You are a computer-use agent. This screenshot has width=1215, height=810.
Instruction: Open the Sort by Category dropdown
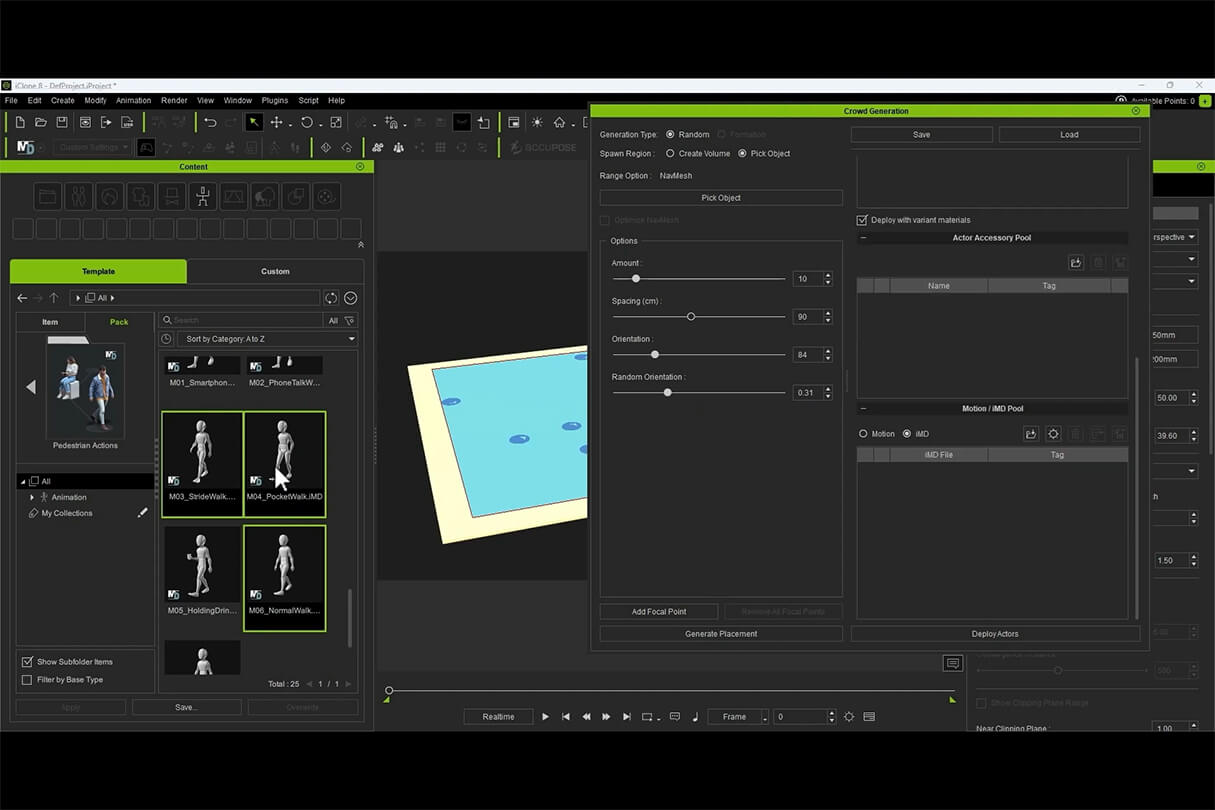coord(270,339)
